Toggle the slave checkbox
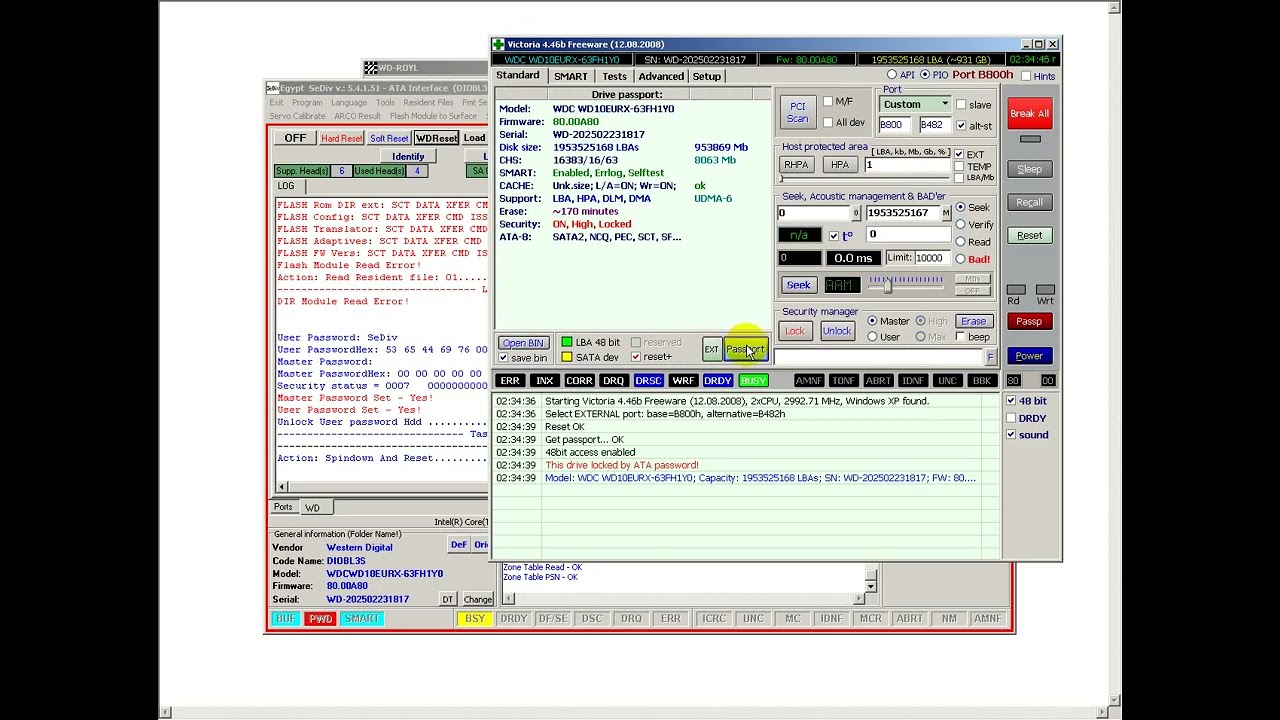The width and height of the screenshot is (1280, 720). point(961,105)
